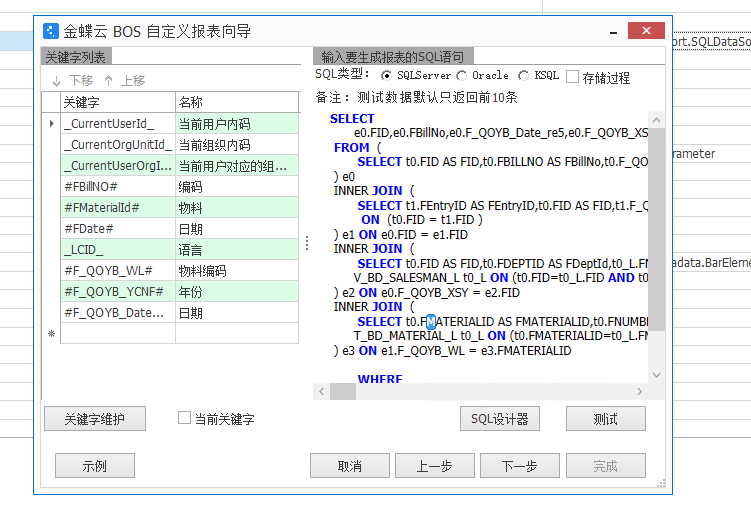Tick the 当前关键字 checkbox
Viewport: 751px width, 510px height.
point(184,418)
